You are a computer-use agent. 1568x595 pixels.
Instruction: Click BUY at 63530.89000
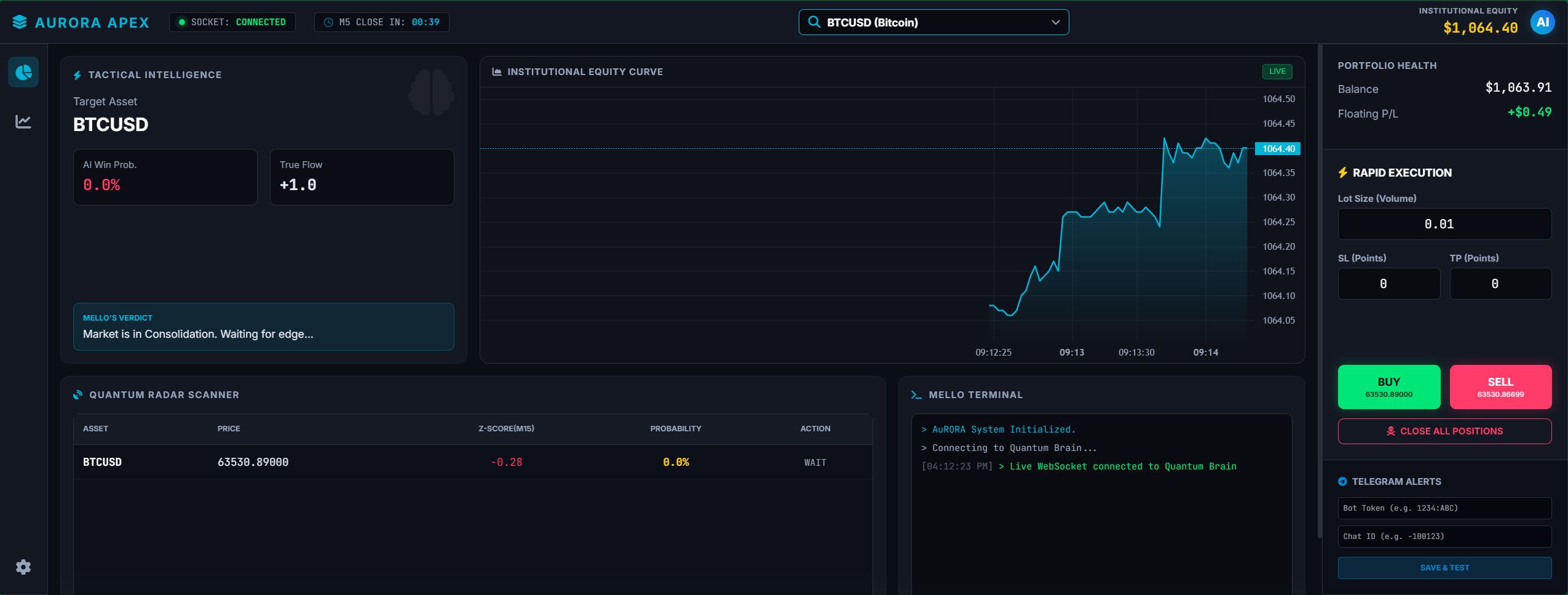1389,387
